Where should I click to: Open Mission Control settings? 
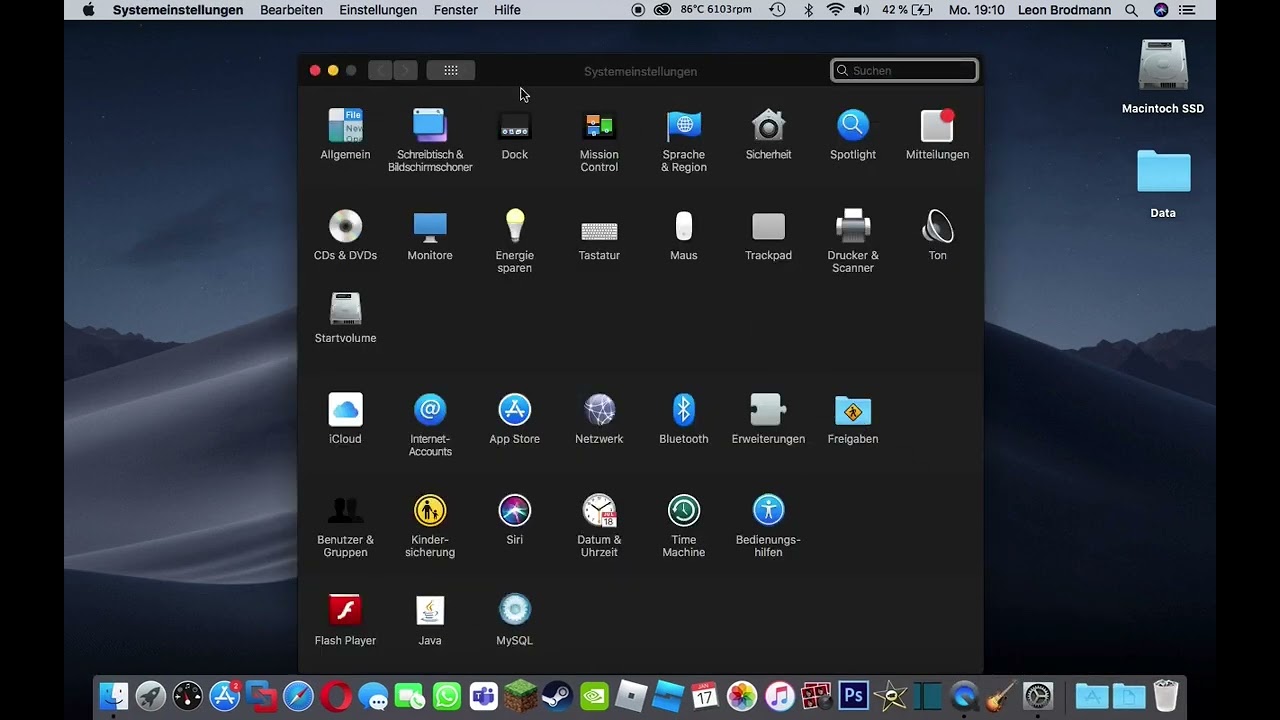click(x=599, y=140)
